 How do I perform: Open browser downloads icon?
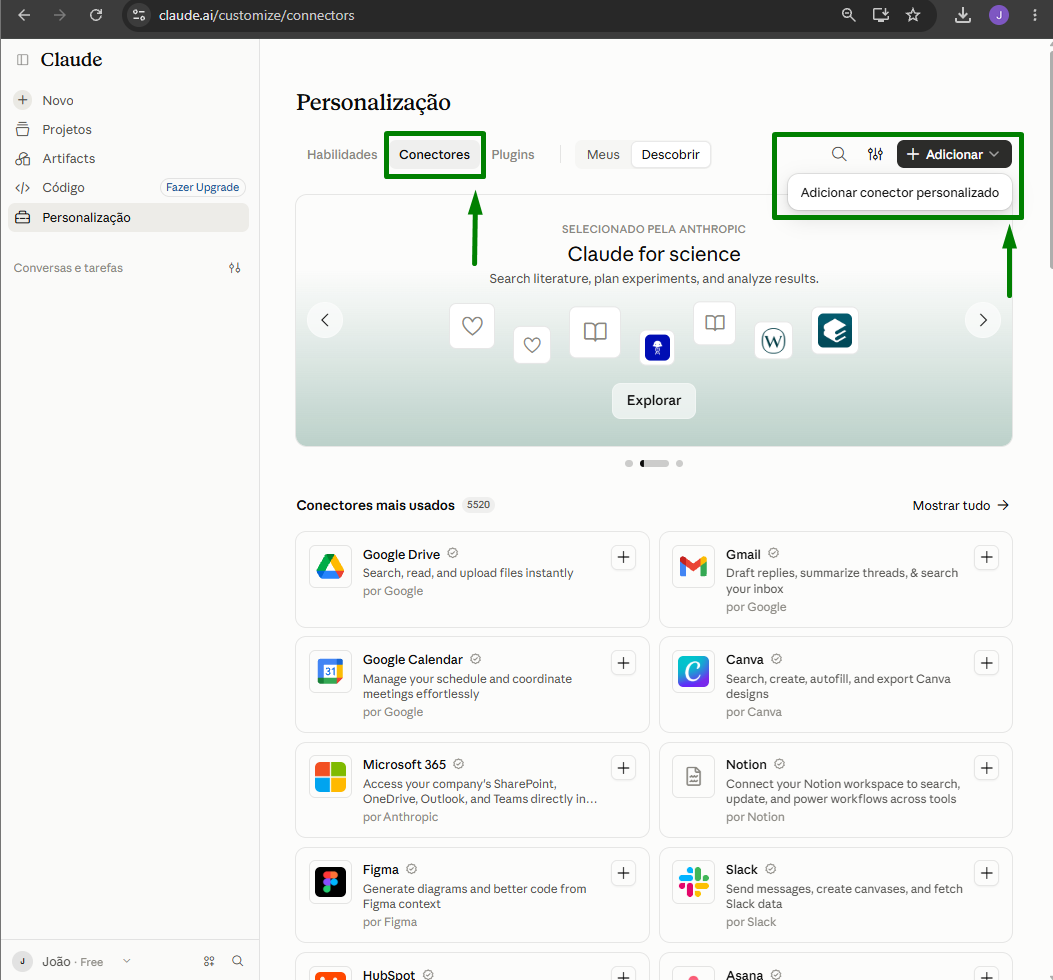coord(963,15)
